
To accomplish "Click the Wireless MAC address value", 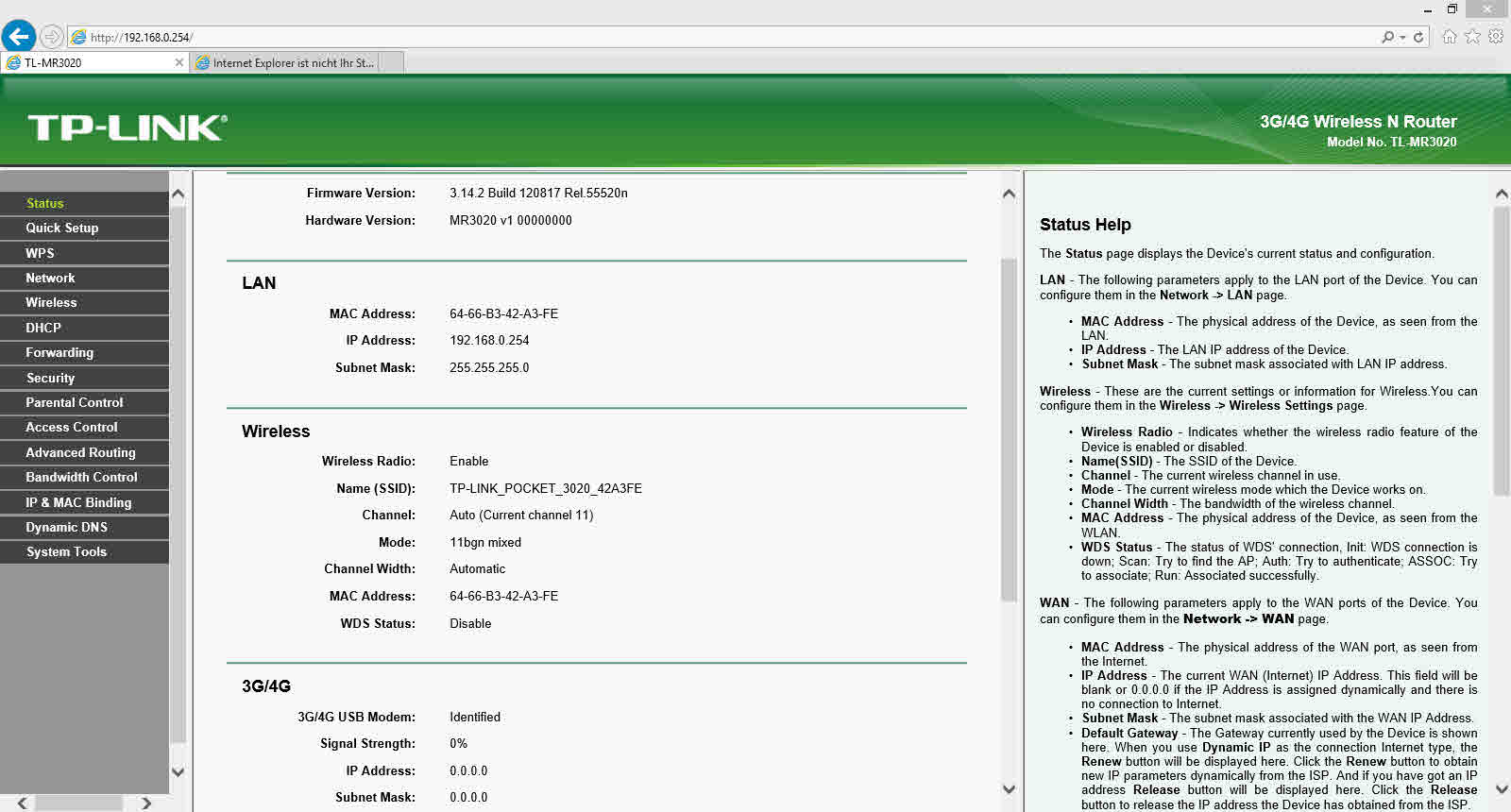I will [x=504, y=596].
